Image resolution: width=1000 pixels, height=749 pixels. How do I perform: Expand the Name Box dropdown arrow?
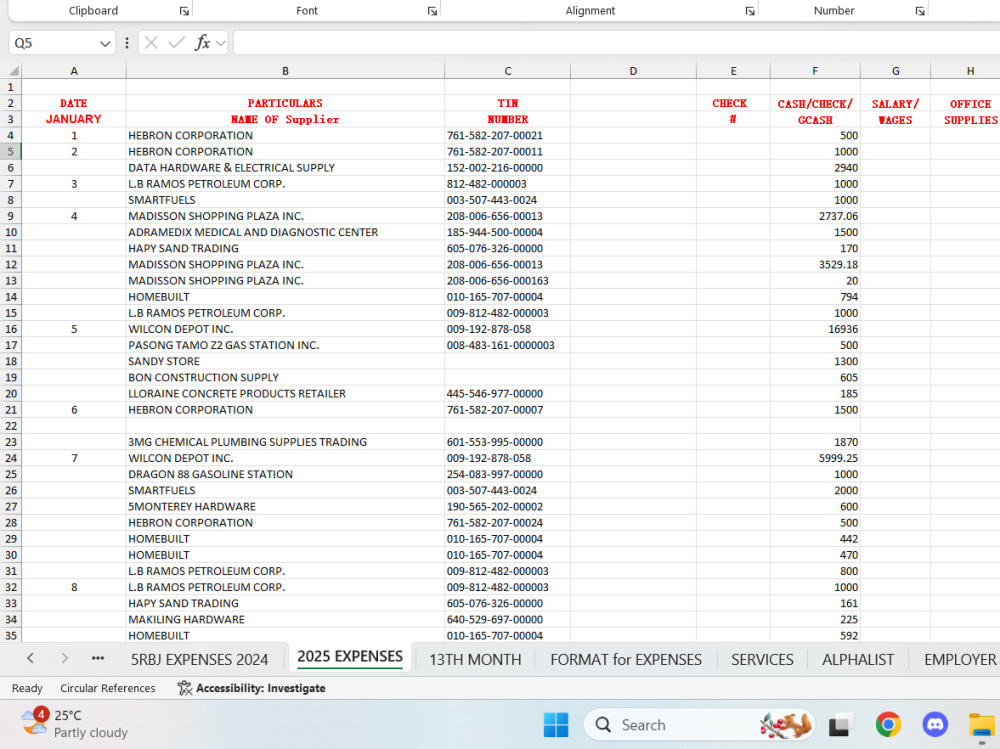coord(105,43)
